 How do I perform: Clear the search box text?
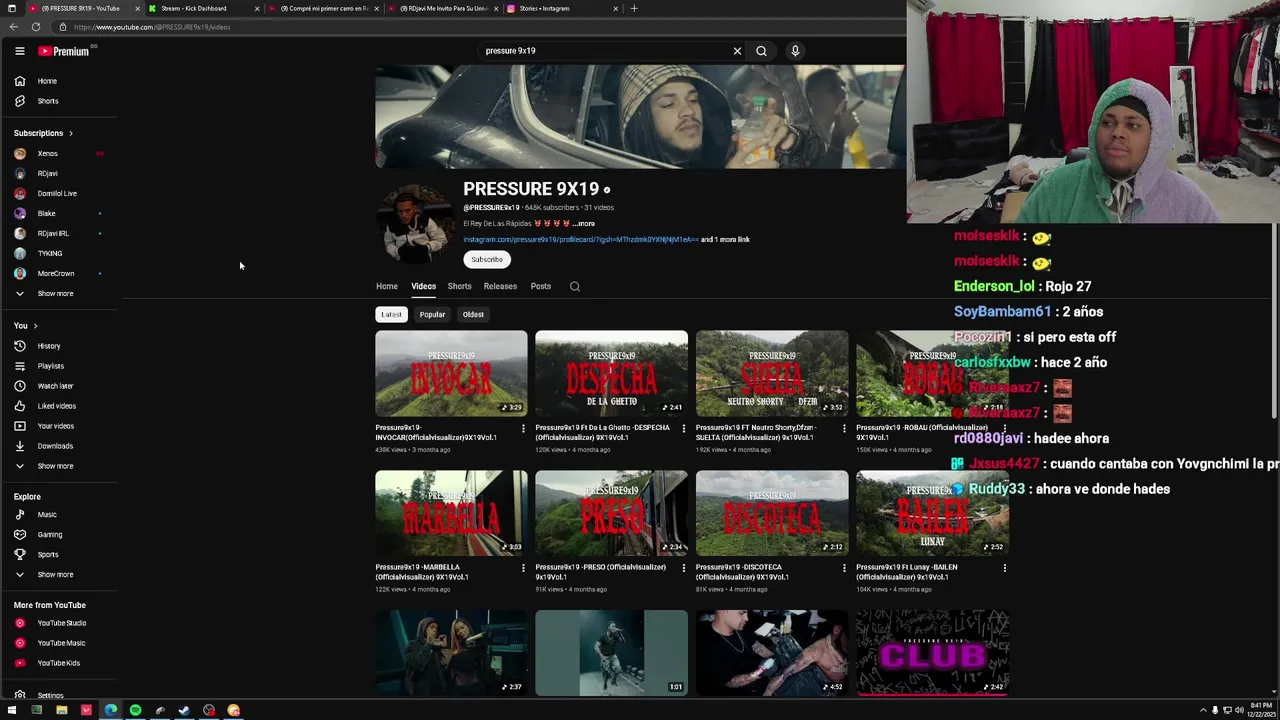tap(737, 51)
